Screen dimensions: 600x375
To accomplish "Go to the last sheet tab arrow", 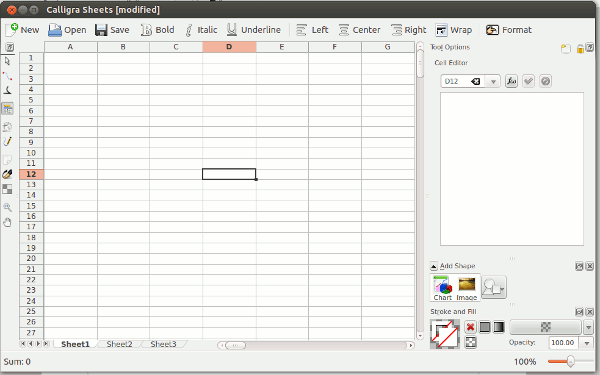I will click(x=46, y=344).
